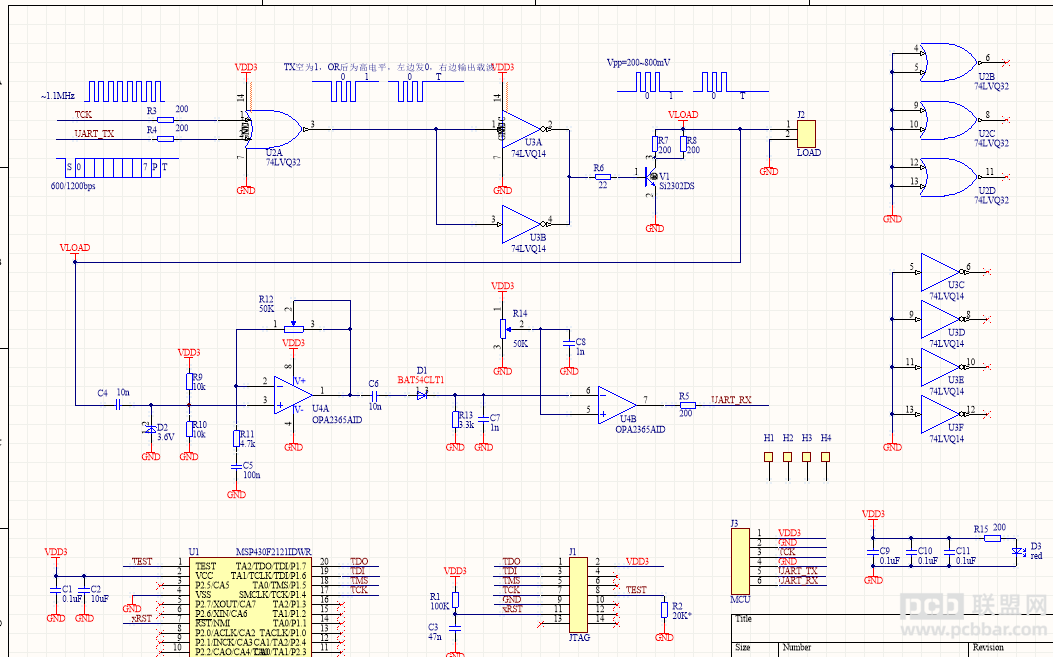Click the "3.6V" value near D2
The width and height of the screenshot is (1053, 657).
pyautogui.click(x=166, y=437)
